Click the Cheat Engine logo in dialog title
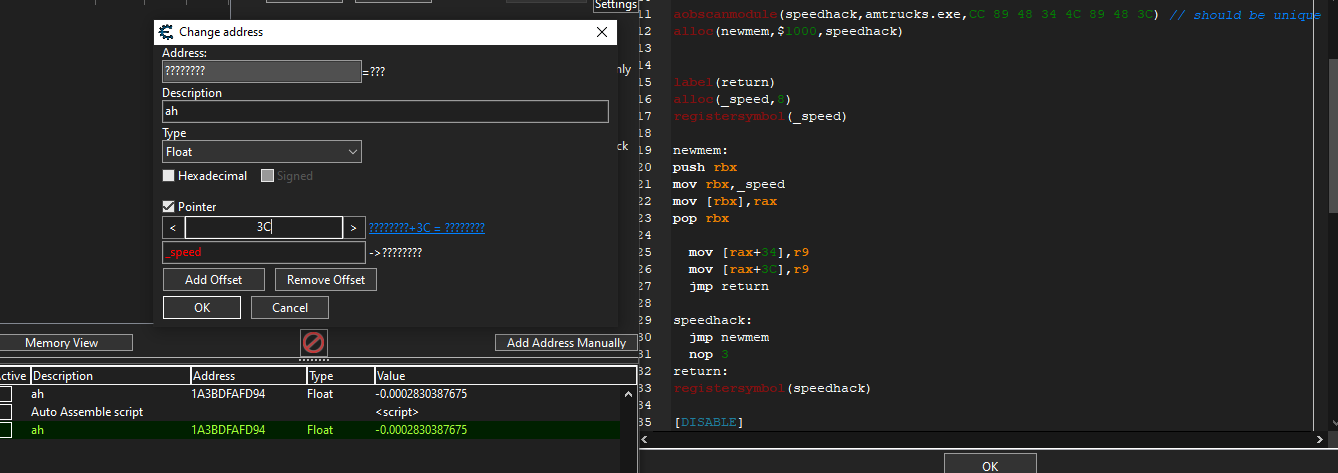The image size is (1338, 473). 166,32
